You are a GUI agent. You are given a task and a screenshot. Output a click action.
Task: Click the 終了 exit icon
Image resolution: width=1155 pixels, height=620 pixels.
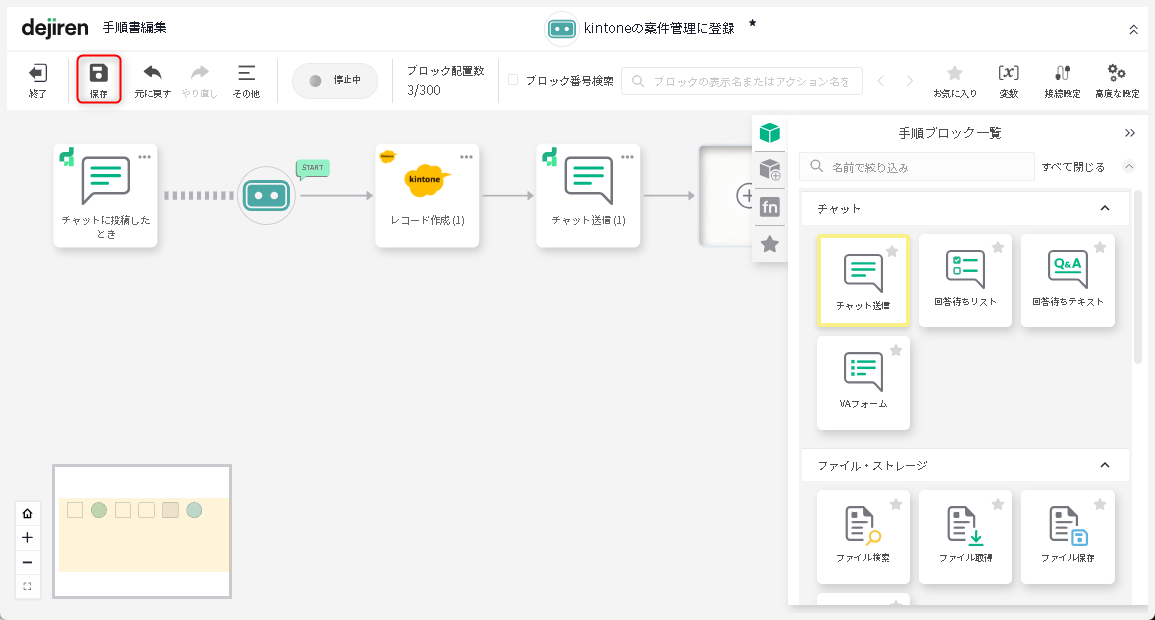click(x=38, y=74)
